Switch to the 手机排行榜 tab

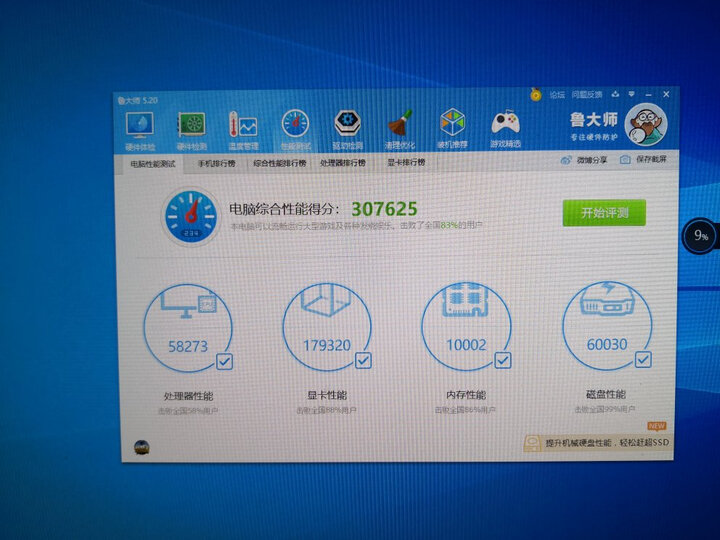point(216,163)
